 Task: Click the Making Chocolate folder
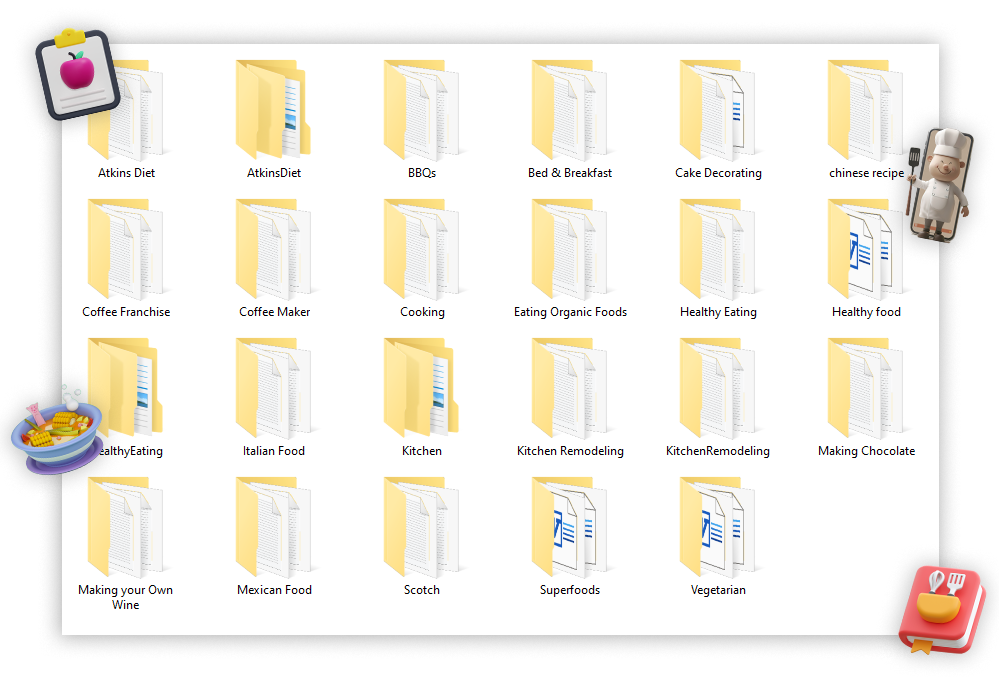(865, 388)
